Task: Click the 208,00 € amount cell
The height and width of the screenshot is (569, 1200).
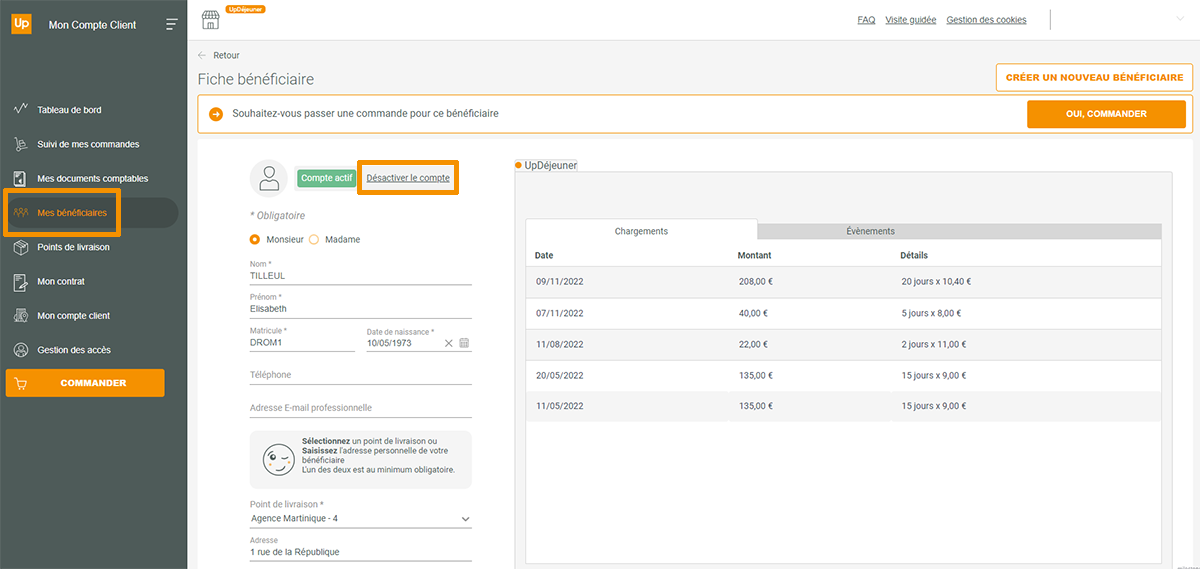Action: (x=755, y=282)
